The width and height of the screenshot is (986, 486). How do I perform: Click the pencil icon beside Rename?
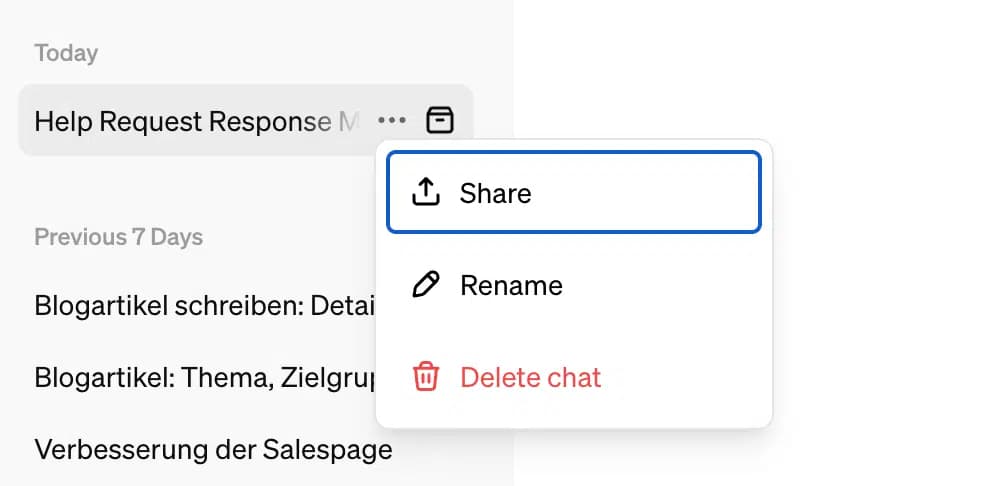pos(426,285)
